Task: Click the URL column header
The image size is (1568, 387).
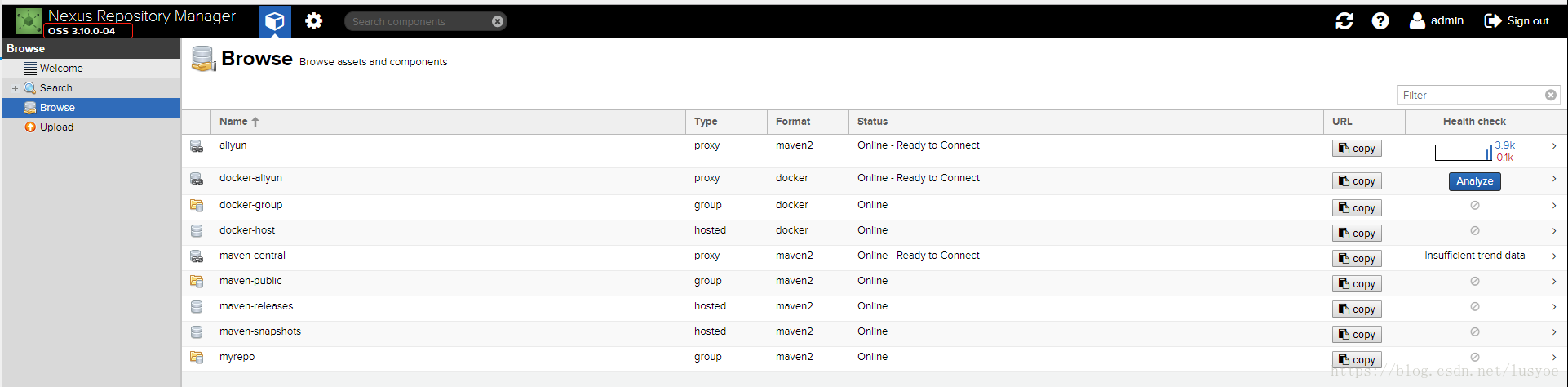Action: 1364,122
